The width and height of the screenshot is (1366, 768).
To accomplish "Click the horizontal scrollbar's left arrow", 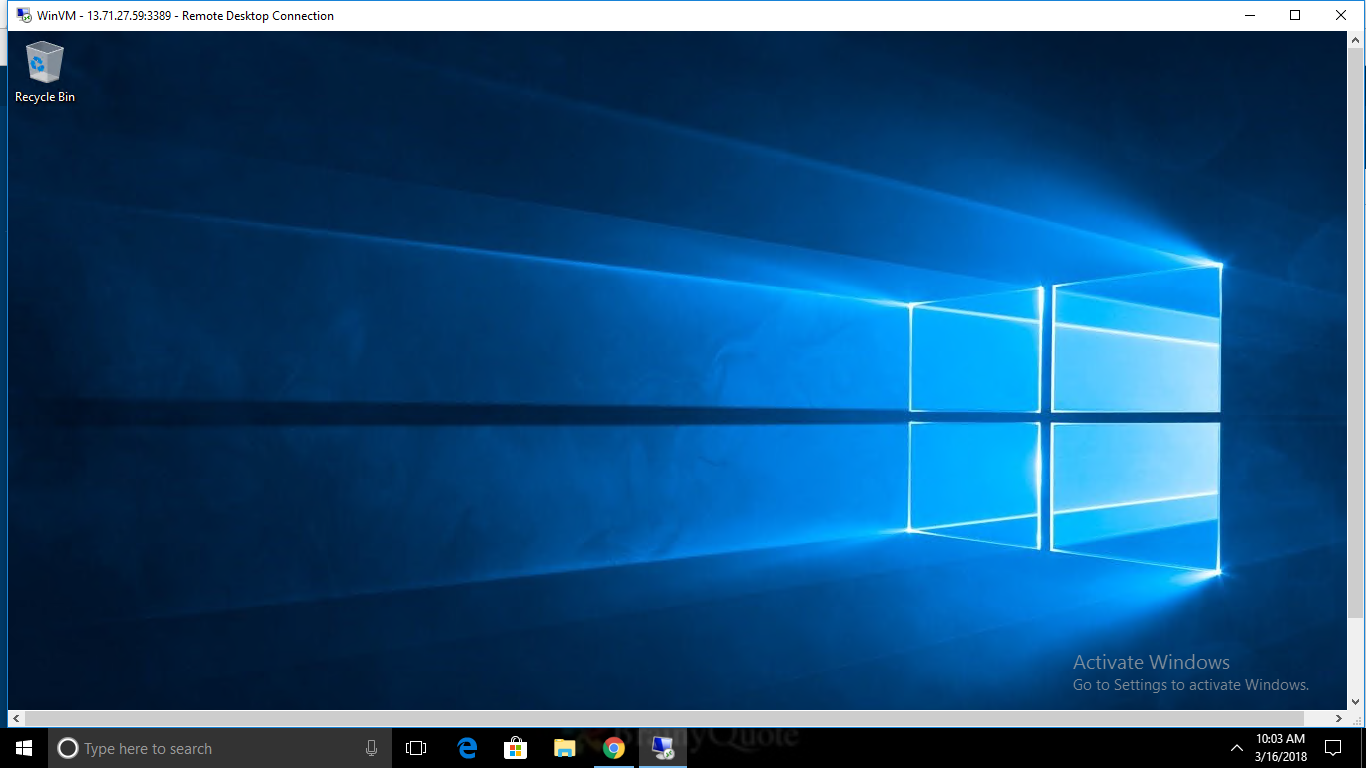I will point(16,718).
